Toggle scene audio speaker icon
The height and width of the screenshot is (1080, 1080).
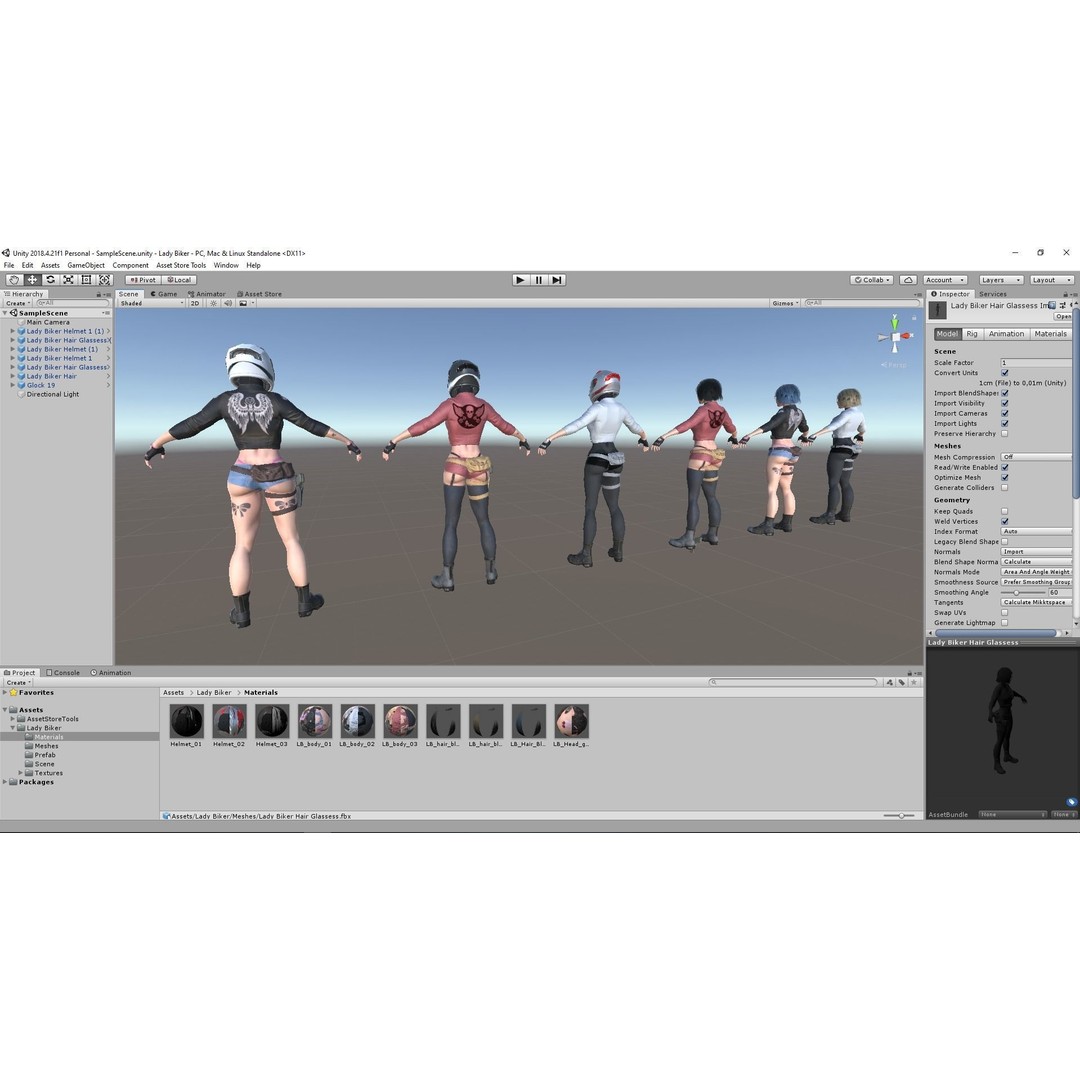[x=228, y=303]
